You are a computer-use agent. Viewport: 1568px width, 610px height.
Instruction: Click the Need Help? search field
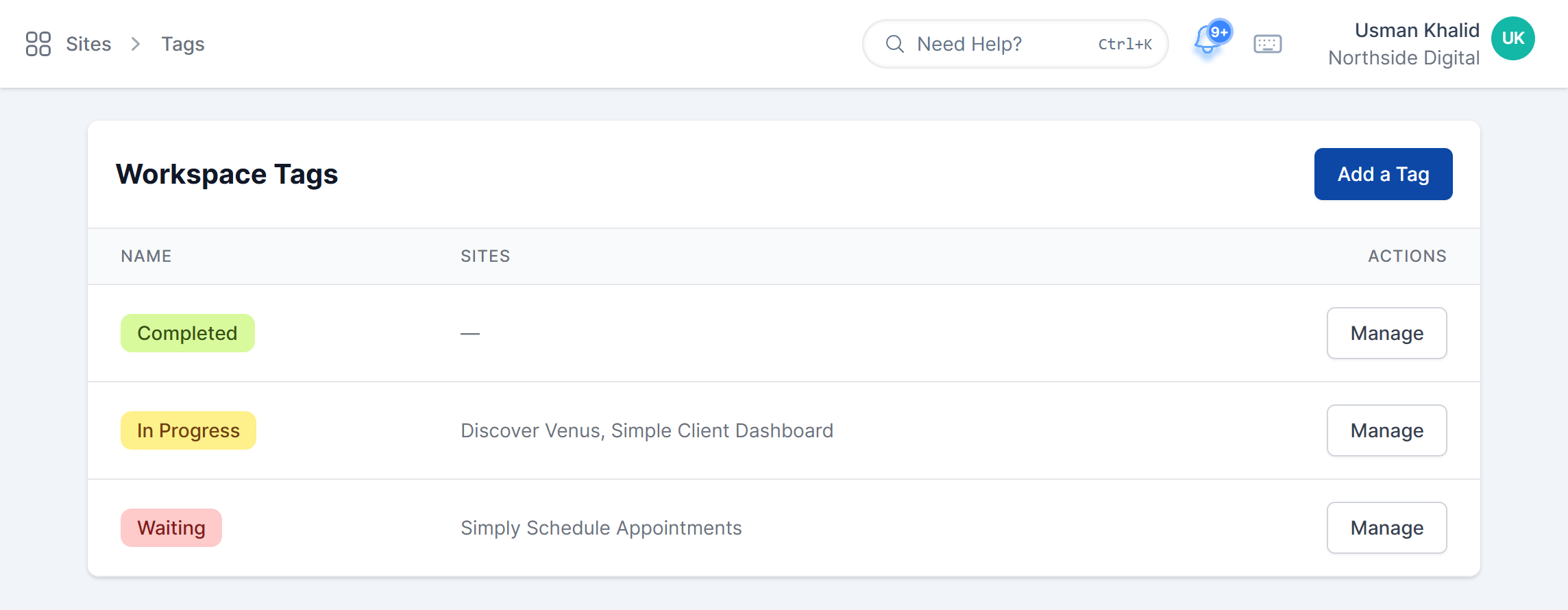coord(1015,44)
